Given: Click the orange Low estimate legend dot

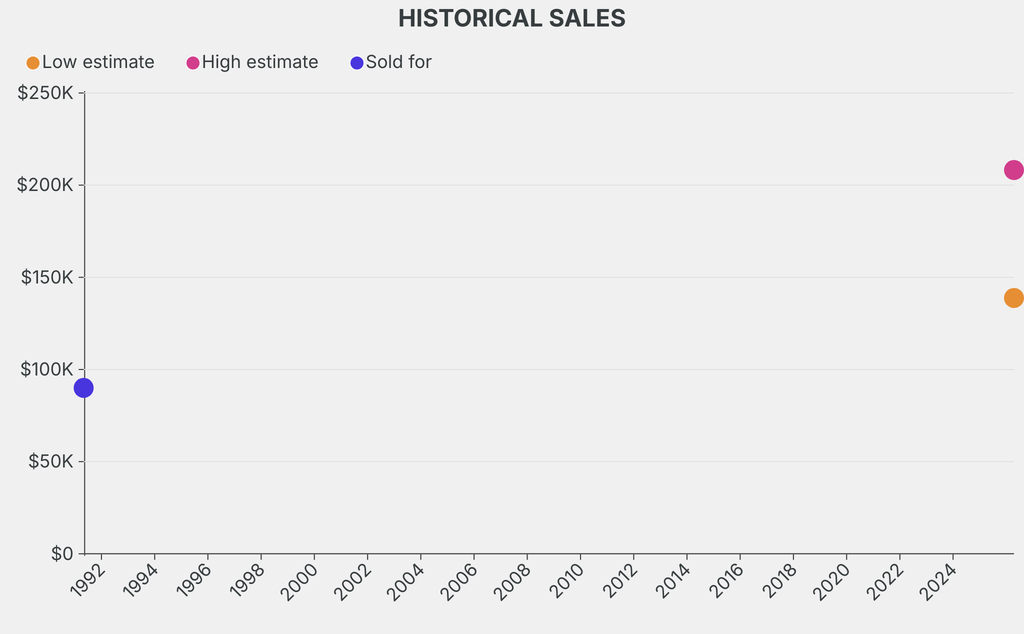Looking at the screenshot, I should coord(33,63).
